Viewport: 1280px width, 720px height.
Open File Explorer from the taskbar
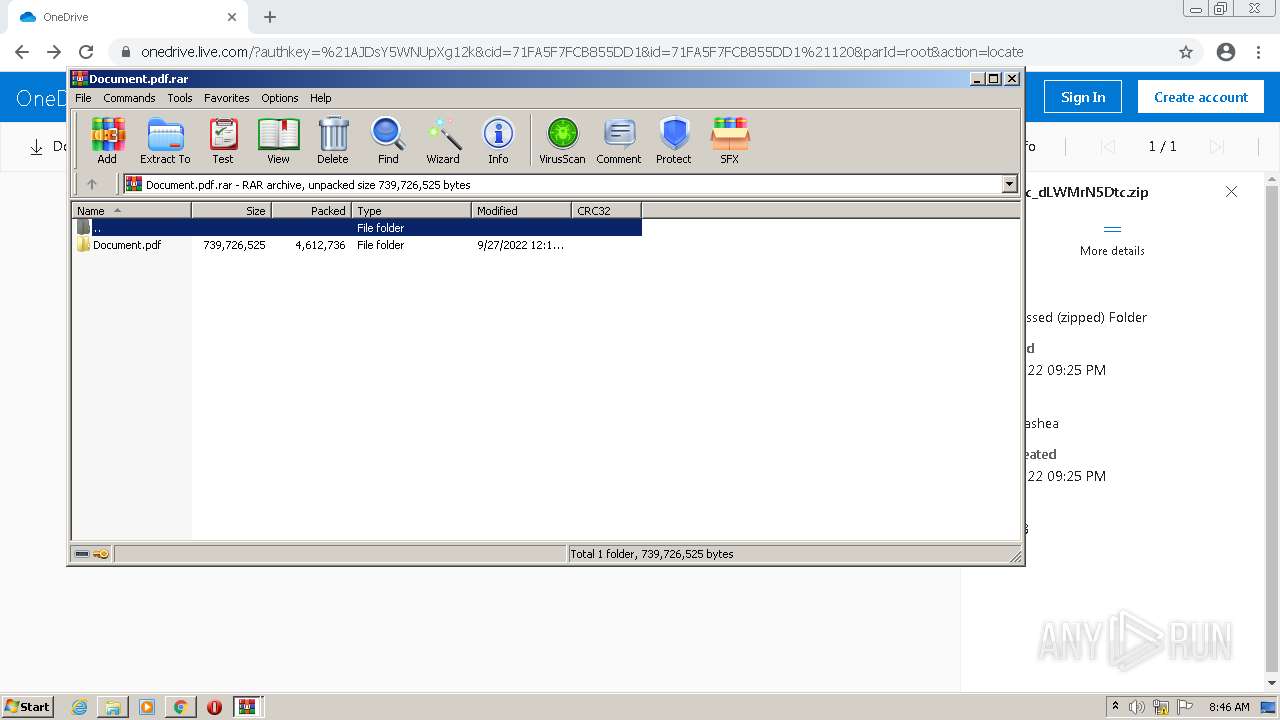tap(113, 707)
